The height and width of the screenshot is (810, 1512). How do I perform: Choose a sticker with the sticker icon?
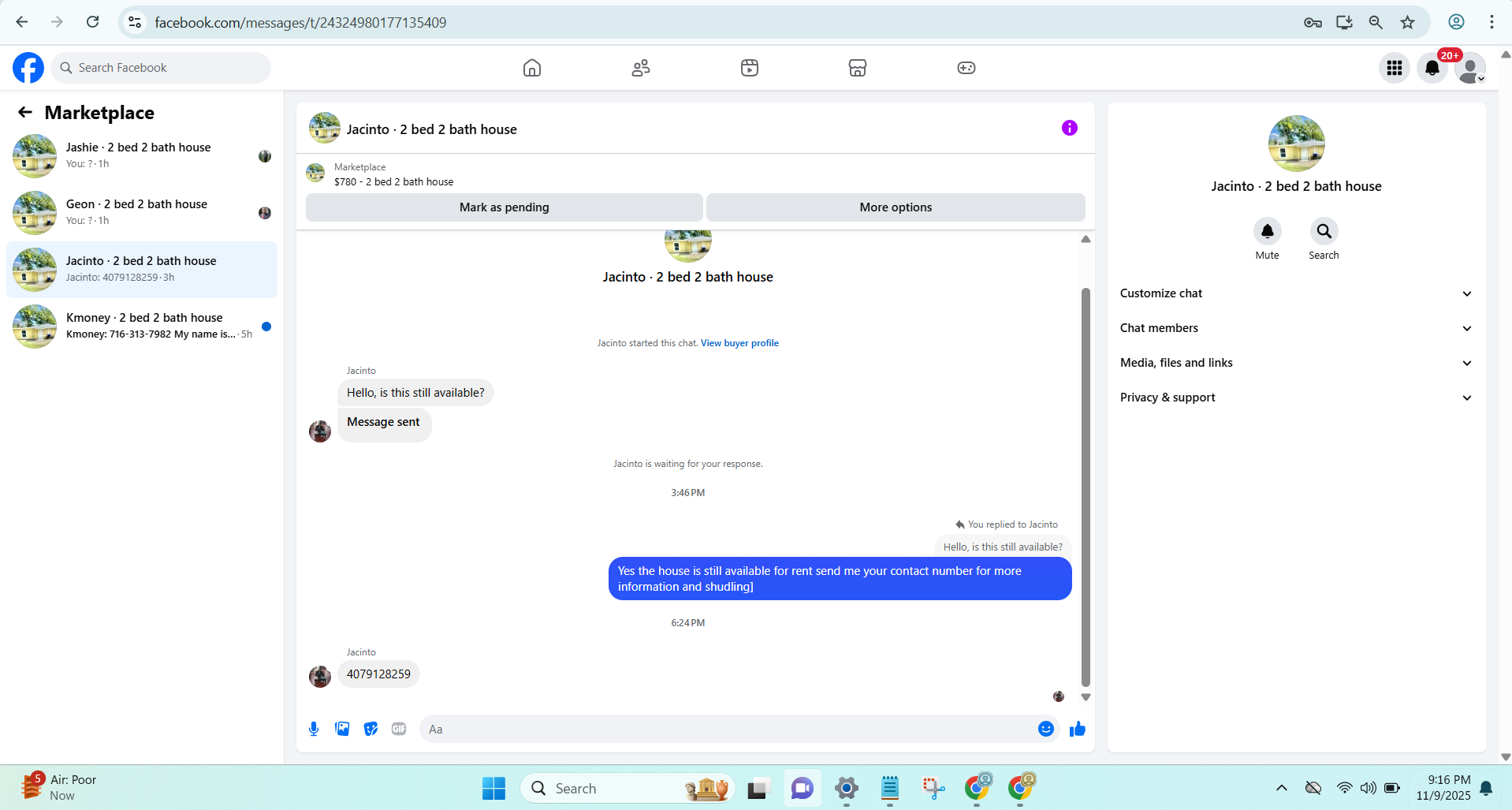pyautogui.click(x=371, y=729)
